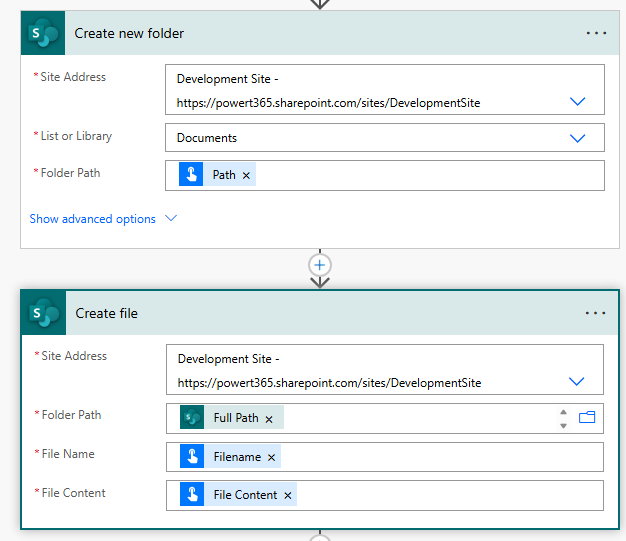
Task: Click the Full Path dynamic content token
Action: tap(235, 418)
